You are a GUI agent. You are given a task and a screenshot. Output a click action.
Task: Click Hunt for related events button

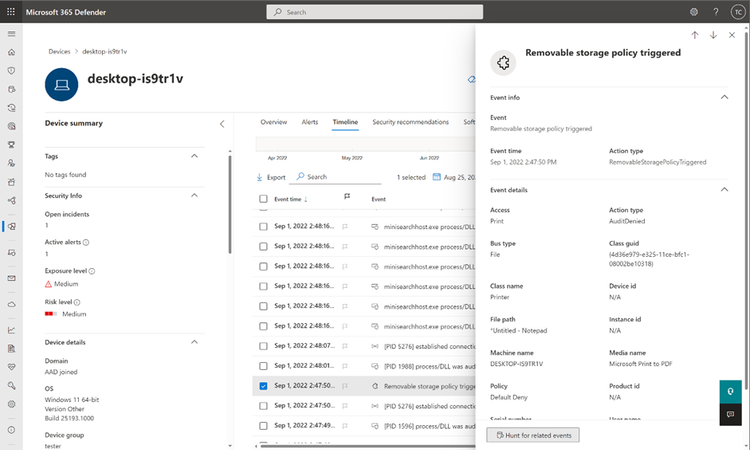pyautogui.click(x=533, y=435)
